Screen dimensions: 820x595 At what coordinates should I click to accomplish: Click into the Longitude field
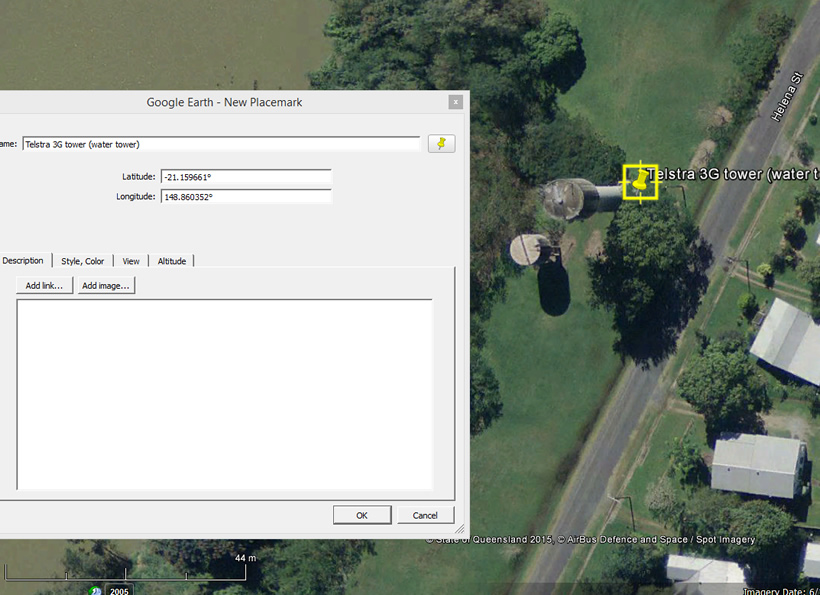246,197
